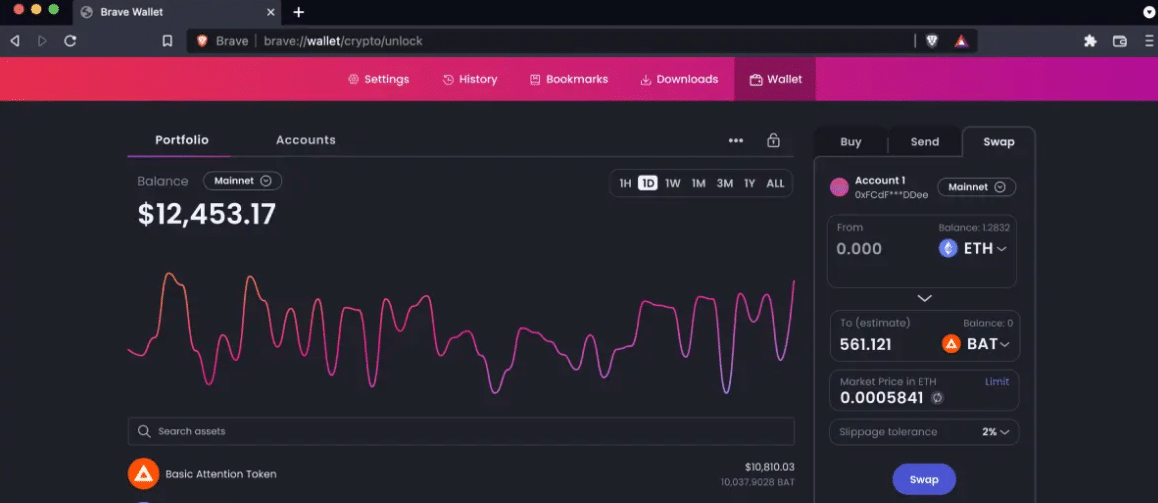Switch to the Accounts tab
This screenshot has width=1158, height=503.
[306, 140]
